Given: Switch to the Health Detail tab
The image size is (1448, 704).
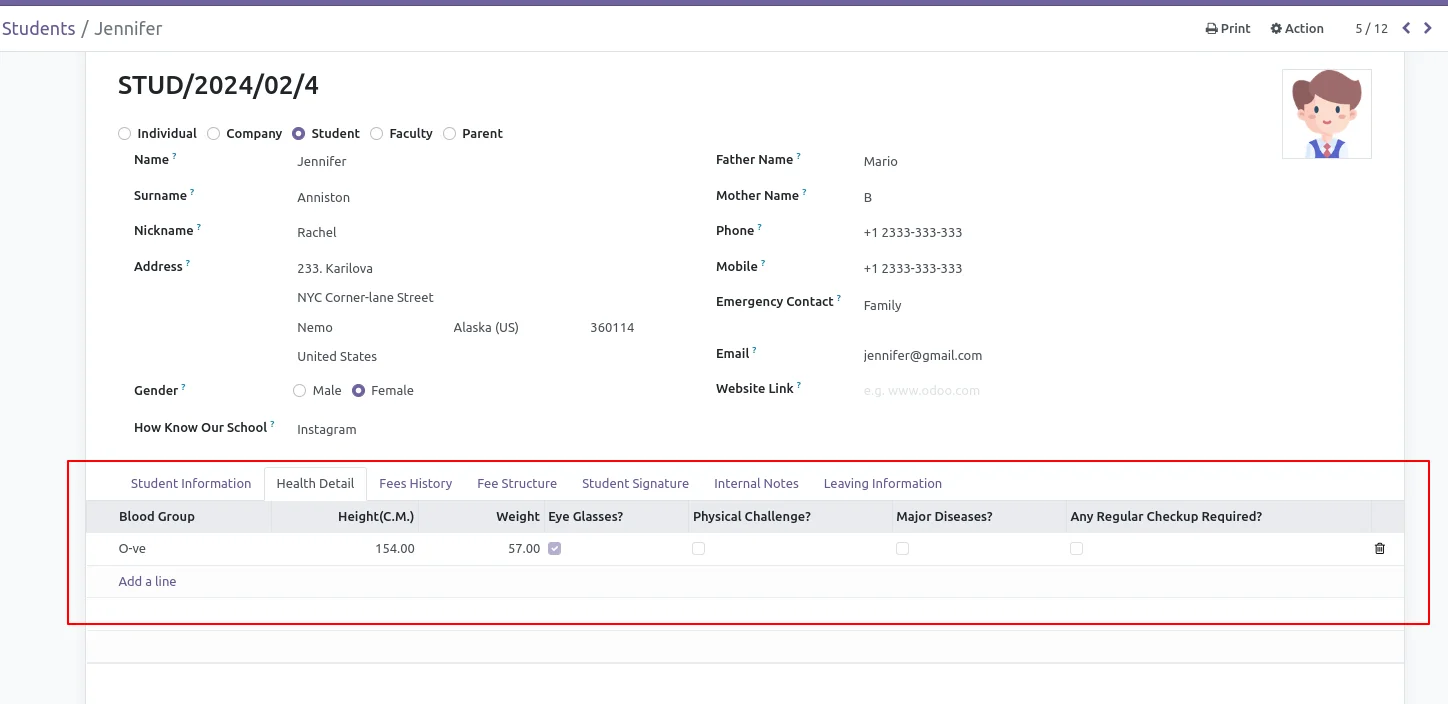Looking at the screenshot, I should [x=315, y=483].
